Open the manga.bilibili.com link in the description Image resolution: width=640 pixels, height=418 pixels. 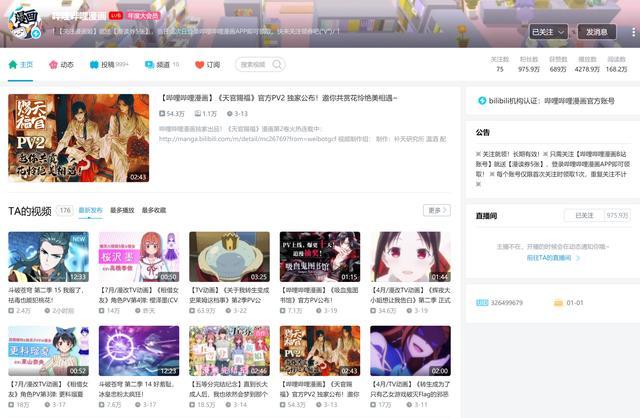point(247,139)
